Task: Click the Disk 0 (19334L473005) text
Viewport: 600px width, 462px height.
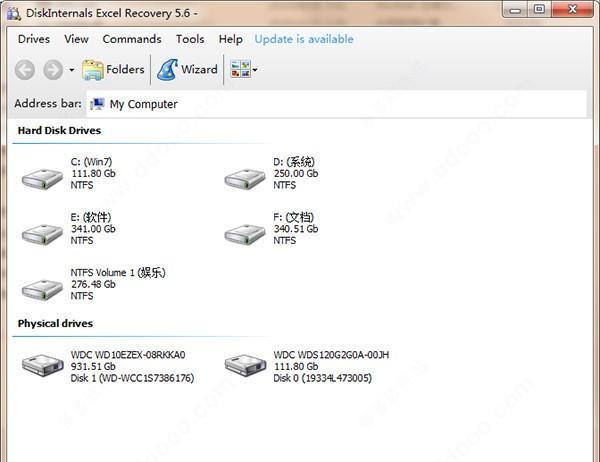Action: [x=323, y=378]
